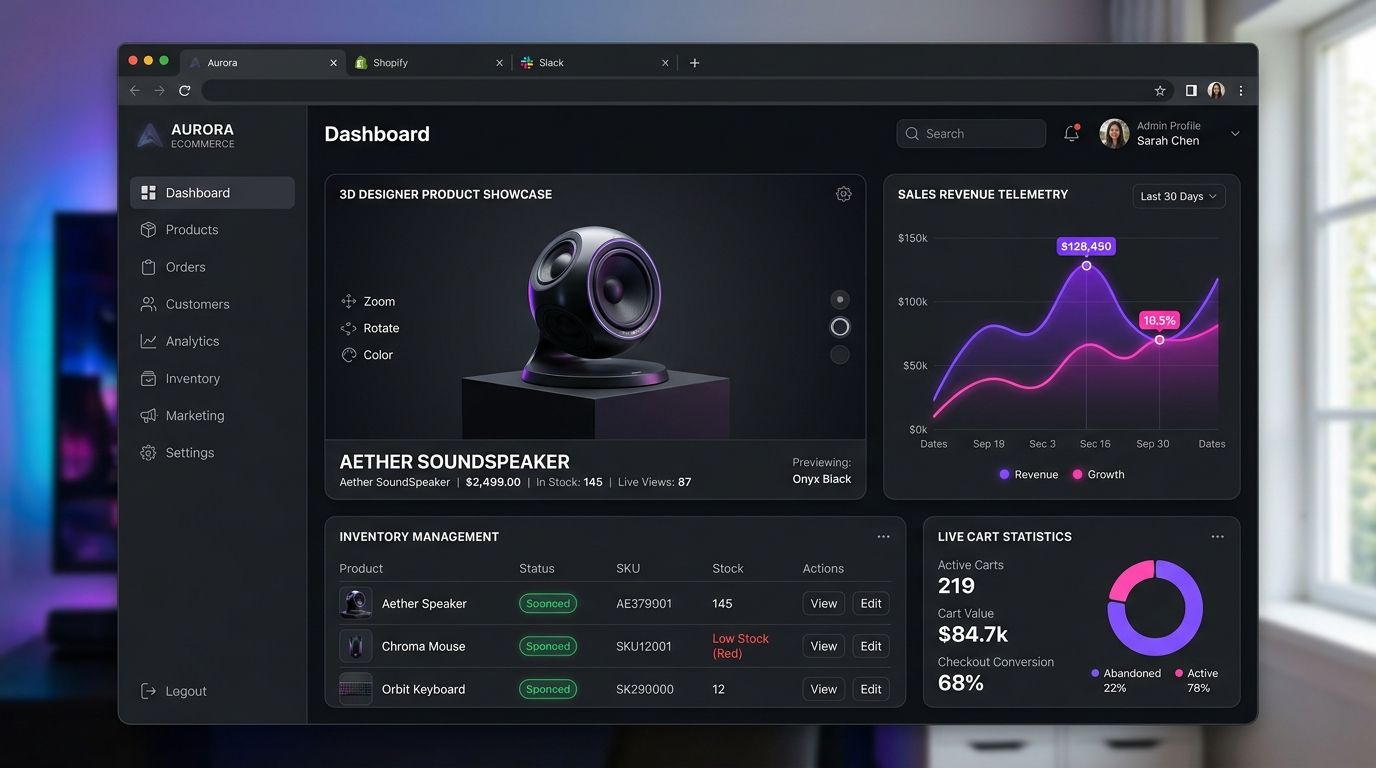Click the $128,450 revenue data point
Viewport: 1376px width, 768px height.
pos(1086,265)
